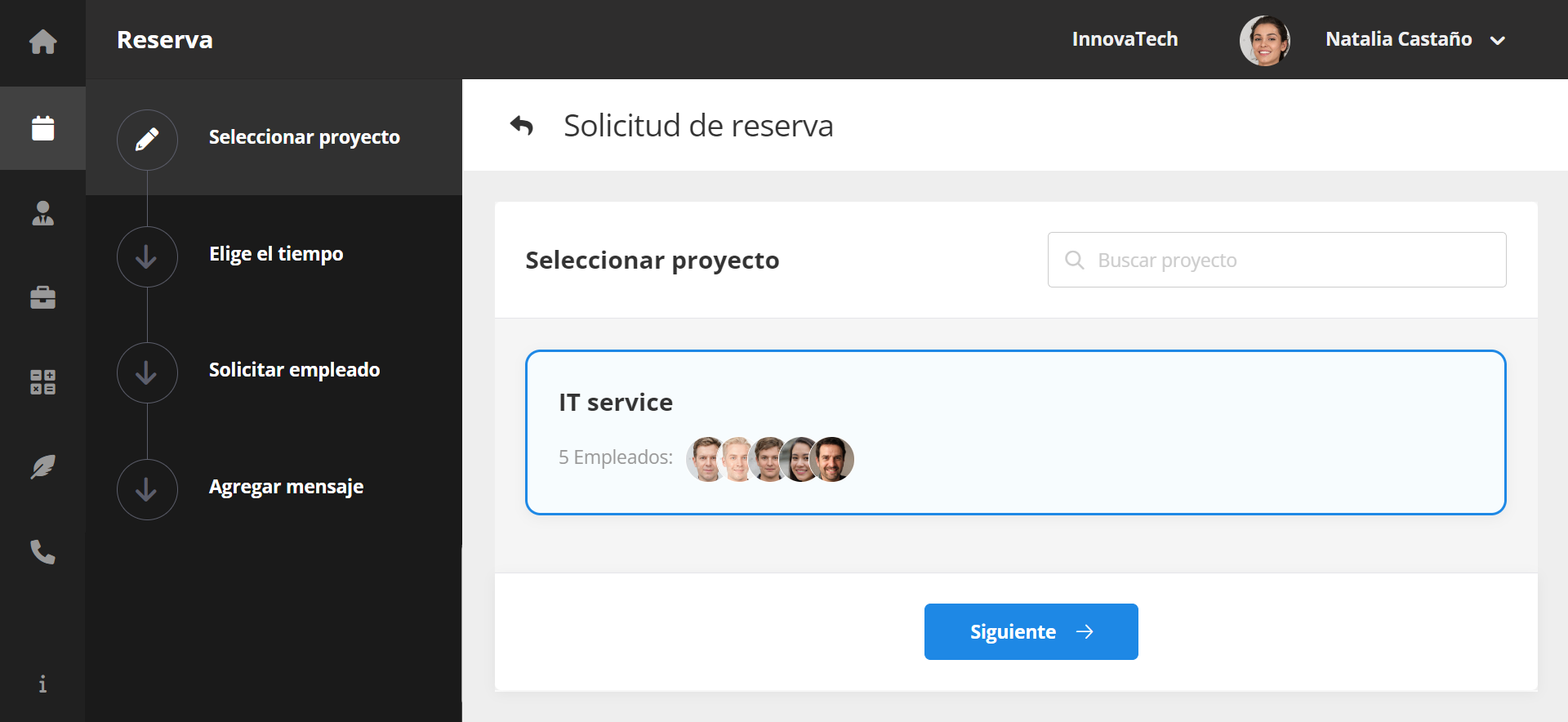Show the info icon at sidebar bottom
The width and height of the screenshot is (1568, 722).
[x=42, y=684]
